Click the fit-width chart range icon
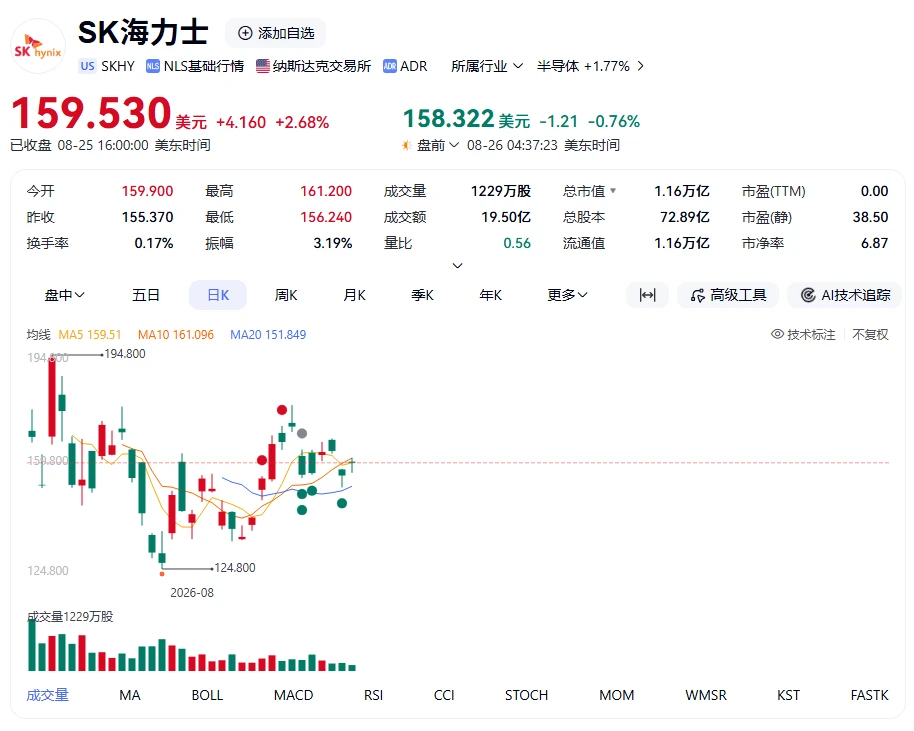Screen dimensions: 914x731 point(647,295)
